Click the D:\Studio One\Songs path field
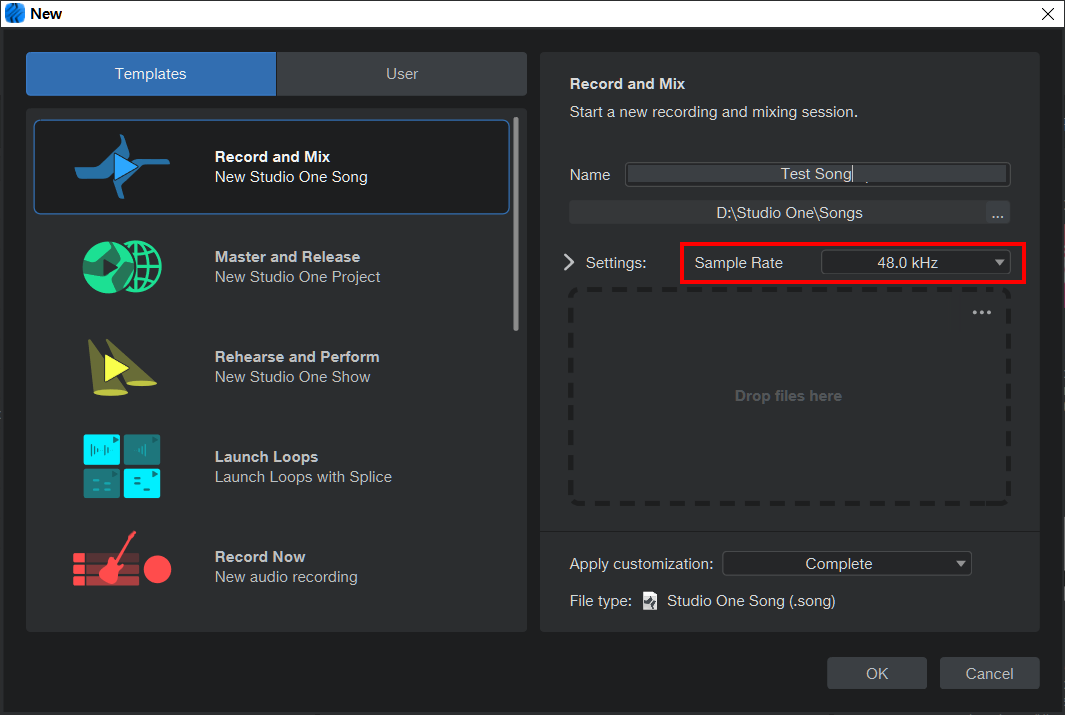The height and width of the screenshot is (715, 1065). [777, 213]
